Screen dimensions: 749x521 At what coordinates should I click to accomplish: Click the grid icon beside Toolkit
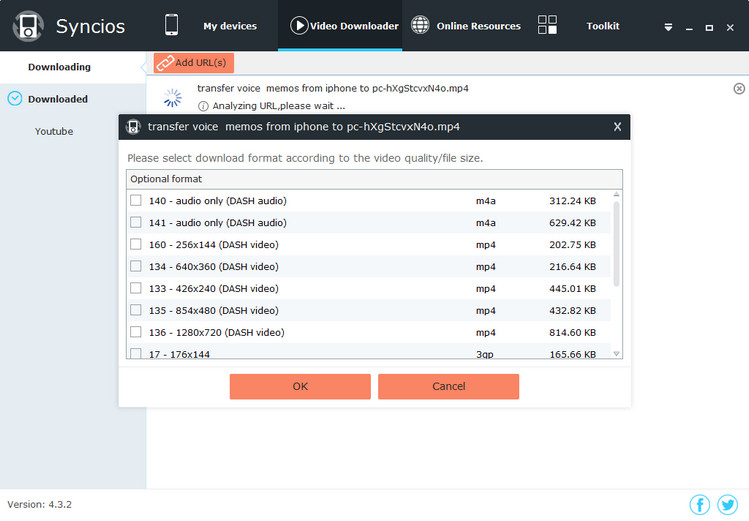click(x=547, y=24)
